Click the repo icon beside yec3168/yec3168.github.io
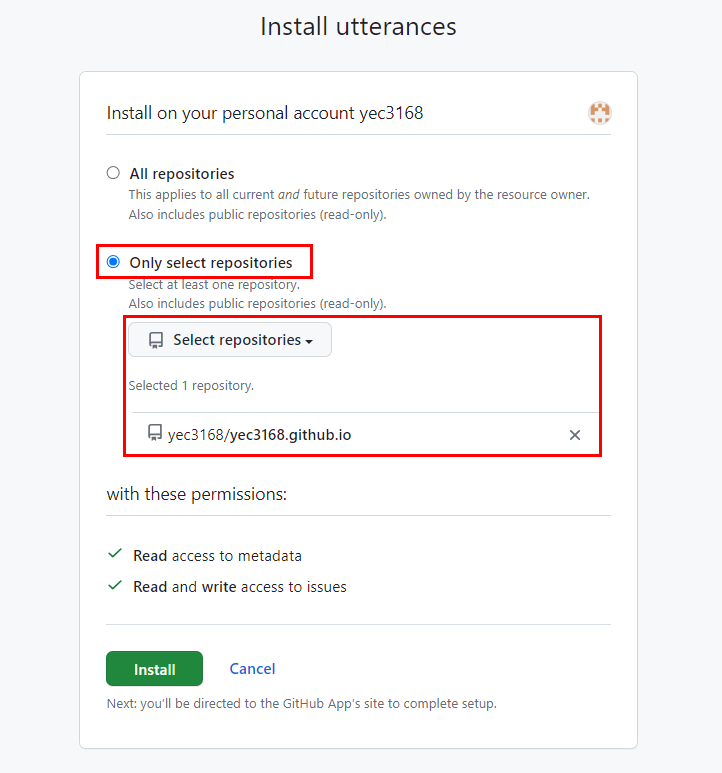Screen dimensions: 722x773 pyautogui.click(x=155, y=433)
